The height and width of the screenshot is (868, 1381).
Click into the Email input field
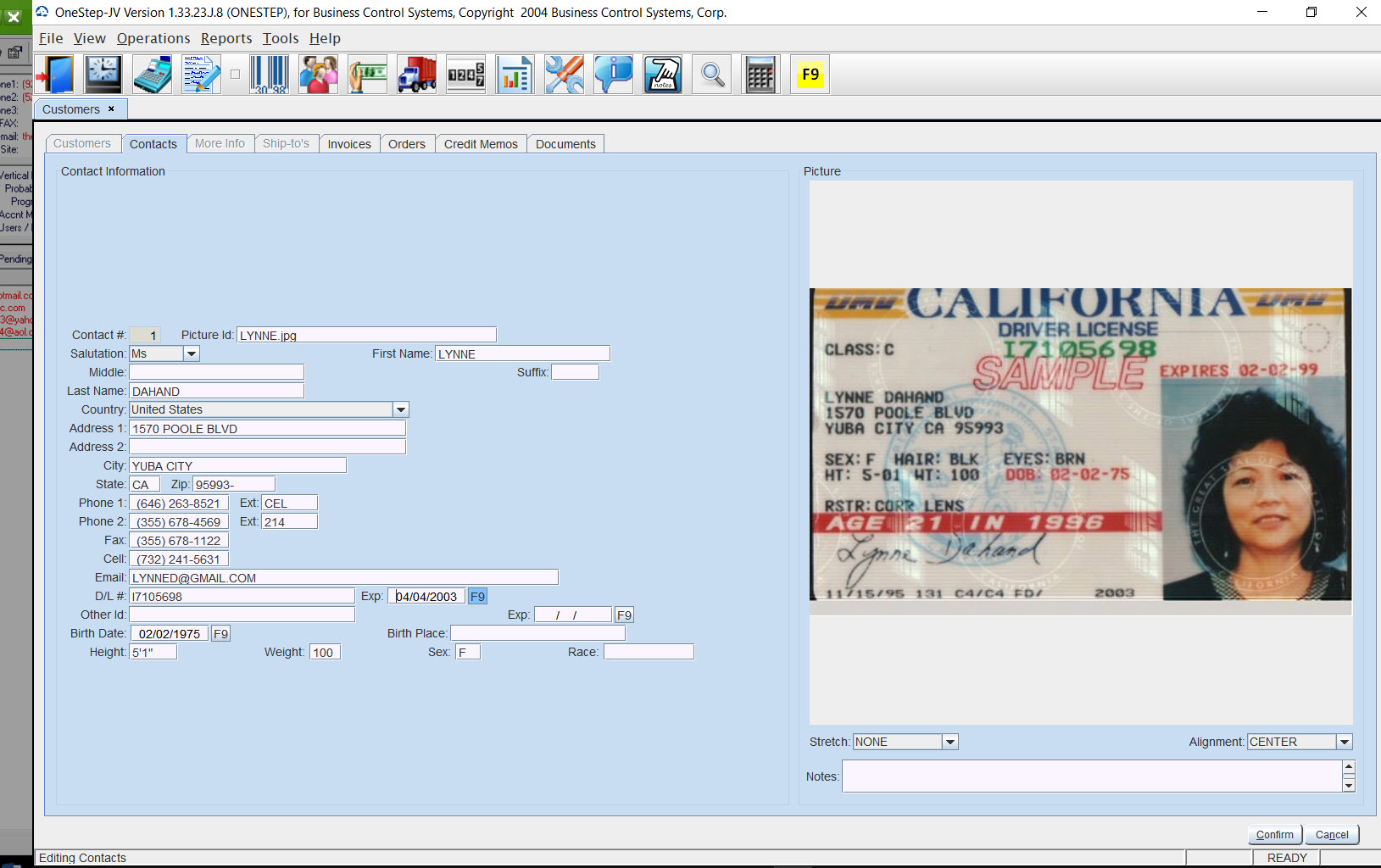pos(343,577)
